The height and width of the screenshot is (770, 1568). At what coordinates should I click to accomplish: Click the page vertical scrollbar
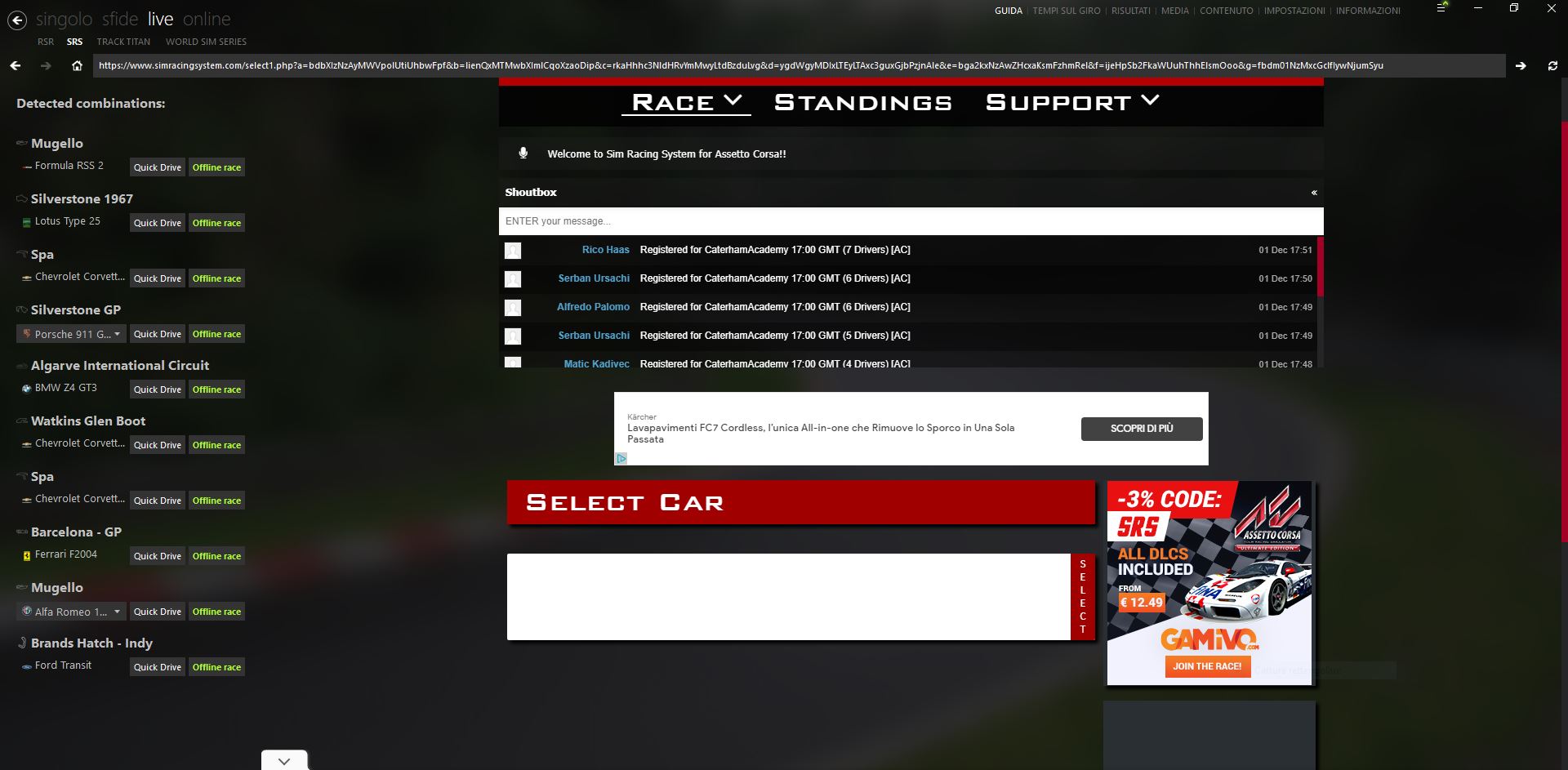[1564, 331]
